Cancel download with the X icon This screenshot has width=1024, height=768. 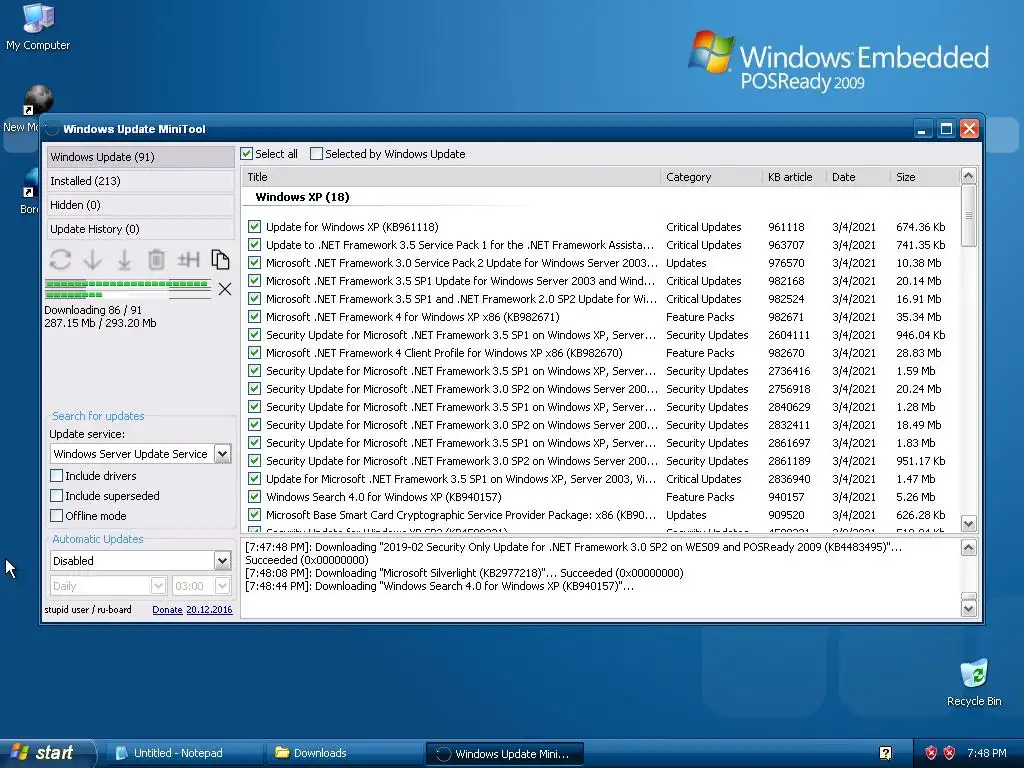click(225, 289)
